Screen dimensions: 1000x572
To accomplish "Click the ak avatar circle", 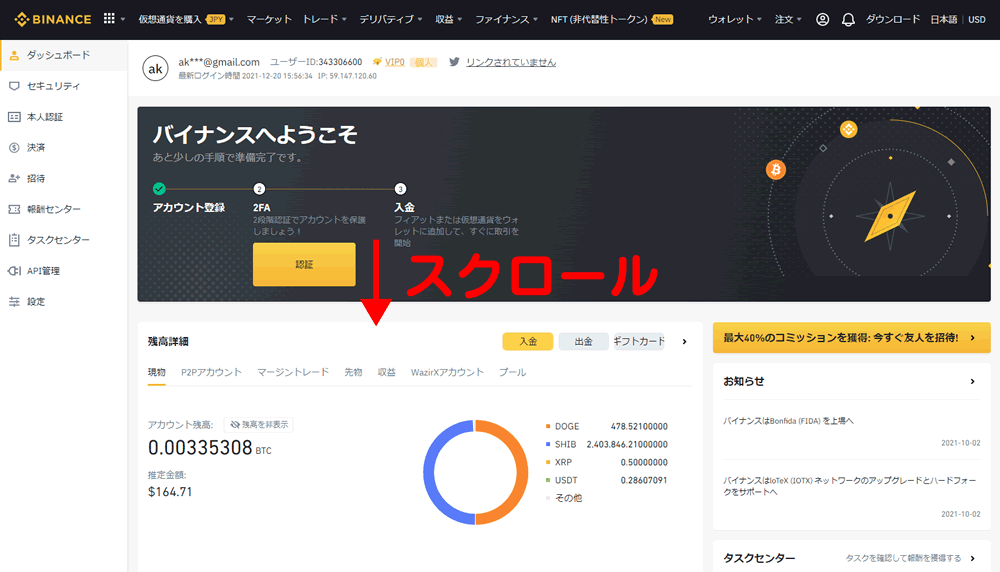I will (156, 68).
